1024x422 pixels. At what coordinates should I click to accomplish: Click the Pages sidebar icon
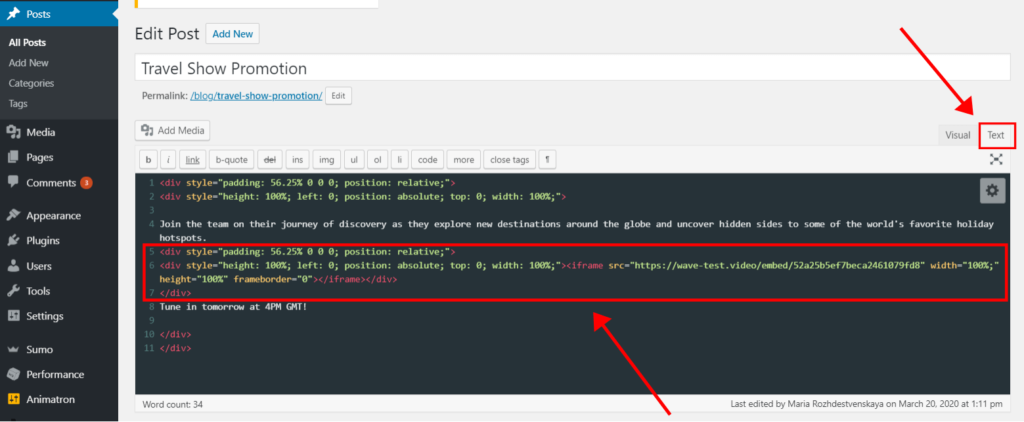click(x=13, y=157)
